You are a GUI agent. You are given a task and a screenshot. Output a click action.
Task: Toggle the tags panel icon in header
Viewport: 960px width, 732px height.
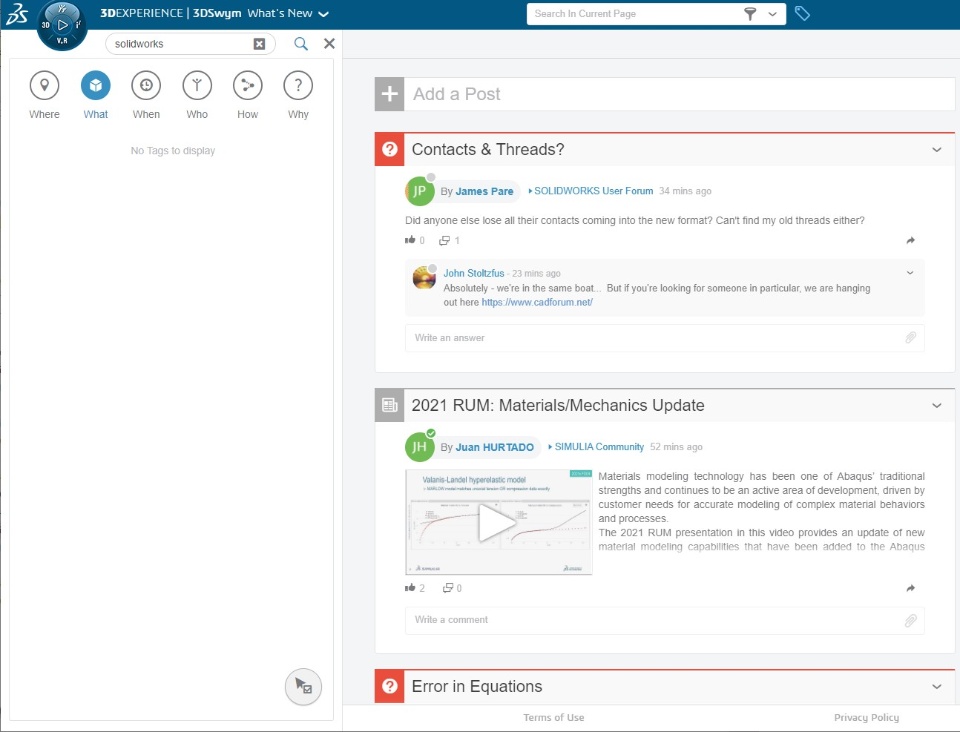point(802,13)
